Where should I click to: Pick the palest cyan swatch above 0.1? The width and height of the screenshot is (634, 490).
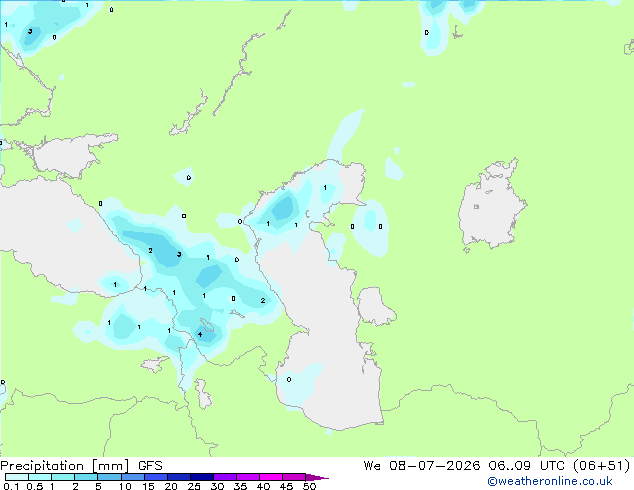[17, 477]
